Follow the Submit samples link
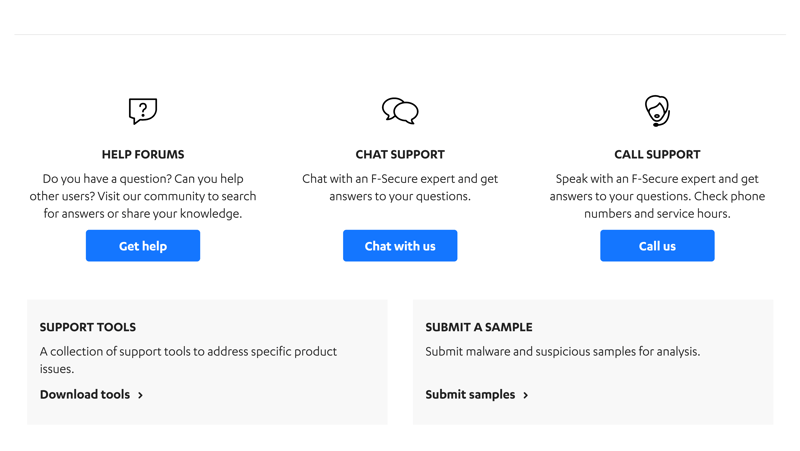800x451 pixels. tap(470, 394)
